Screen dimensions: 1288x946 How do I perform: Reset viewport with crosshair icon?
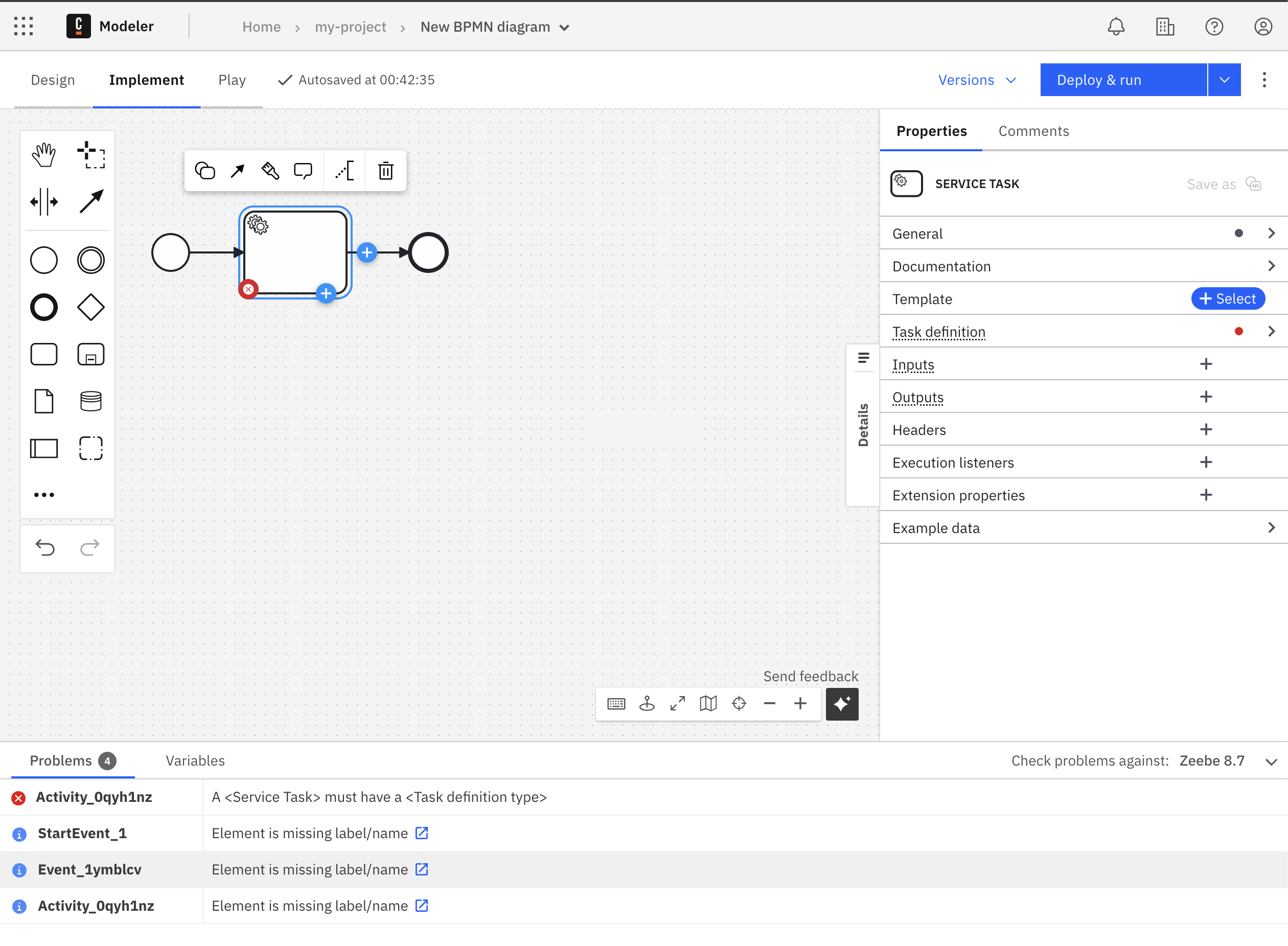pyautogui.click(x=740, y=704)
